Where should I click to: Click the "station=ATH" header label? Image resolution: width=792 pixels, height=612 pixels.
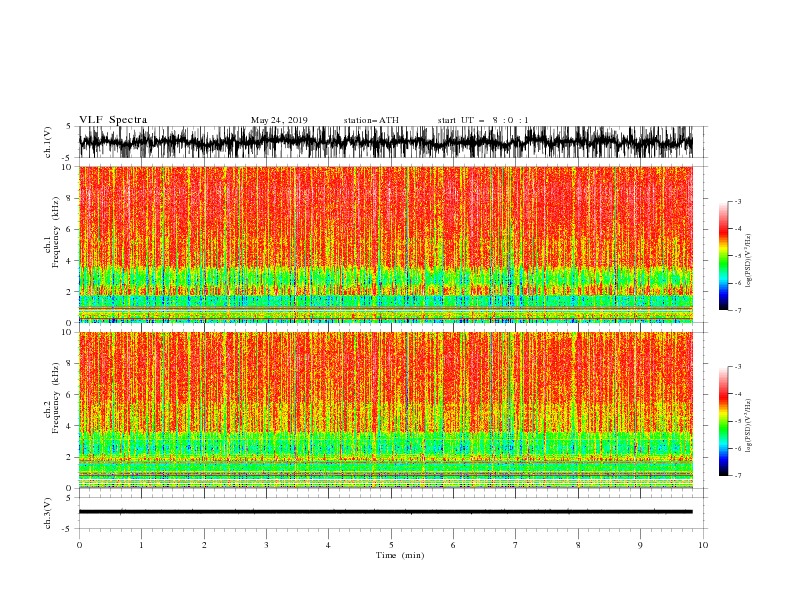point(371,120)
